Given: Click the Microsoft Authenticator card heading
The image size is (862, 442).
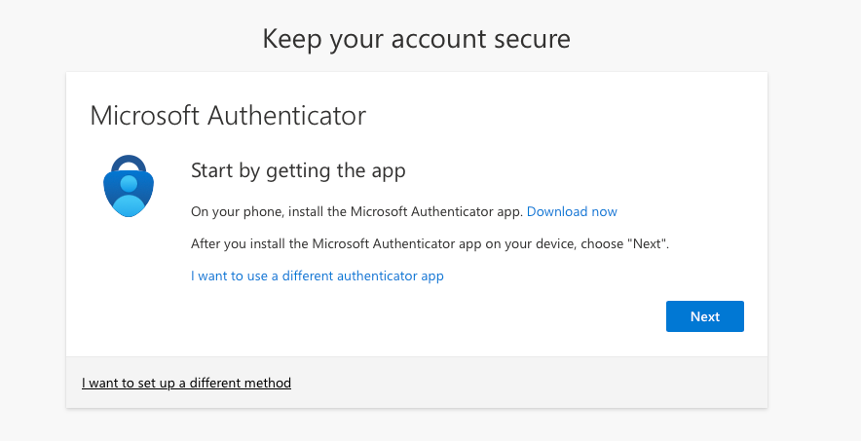Looking at the screenshot, I should pyautogui.click(x=228, y=116).
